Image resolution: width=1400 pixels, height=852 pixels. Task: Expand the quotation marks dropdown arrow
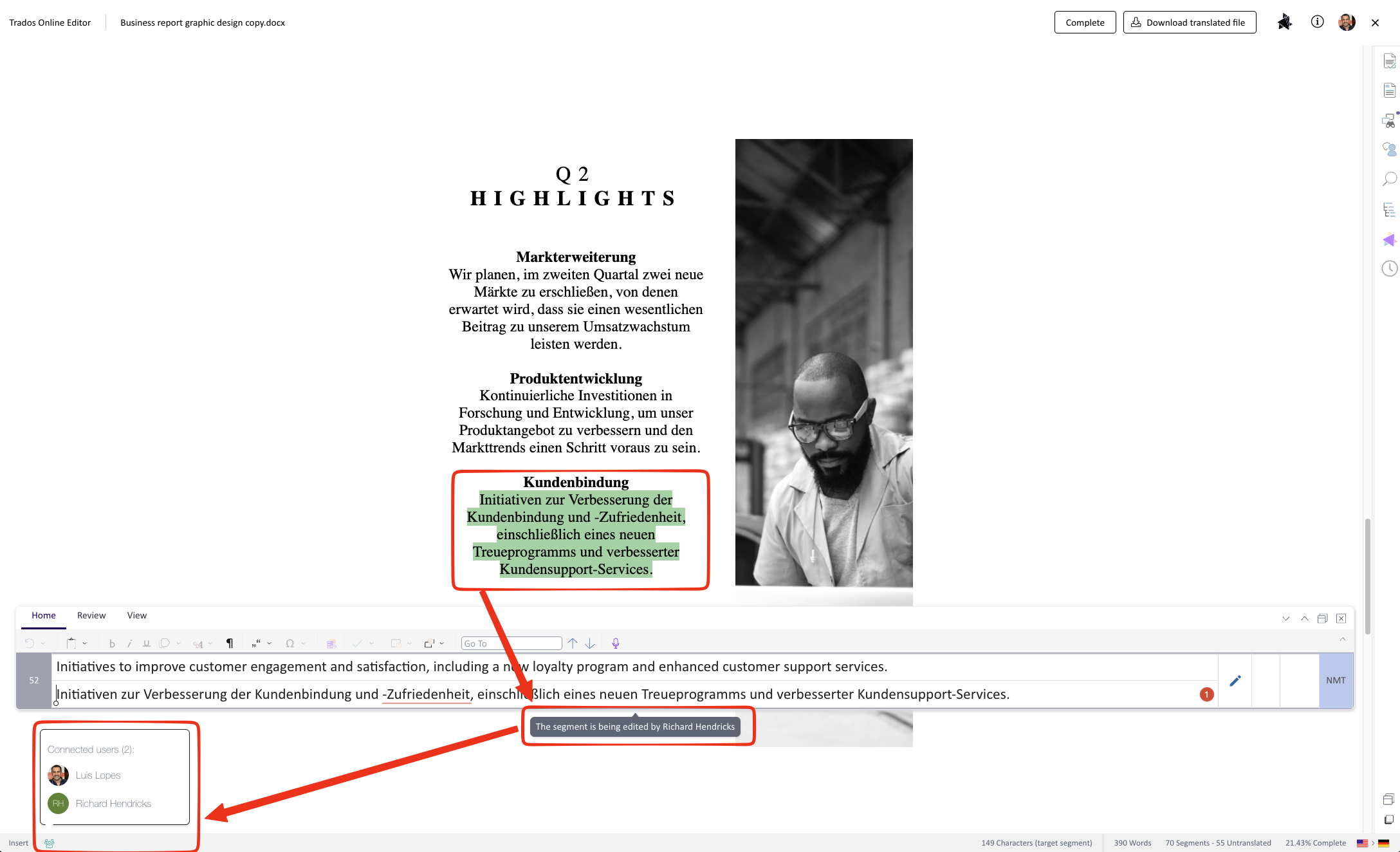tap(270, 644)
